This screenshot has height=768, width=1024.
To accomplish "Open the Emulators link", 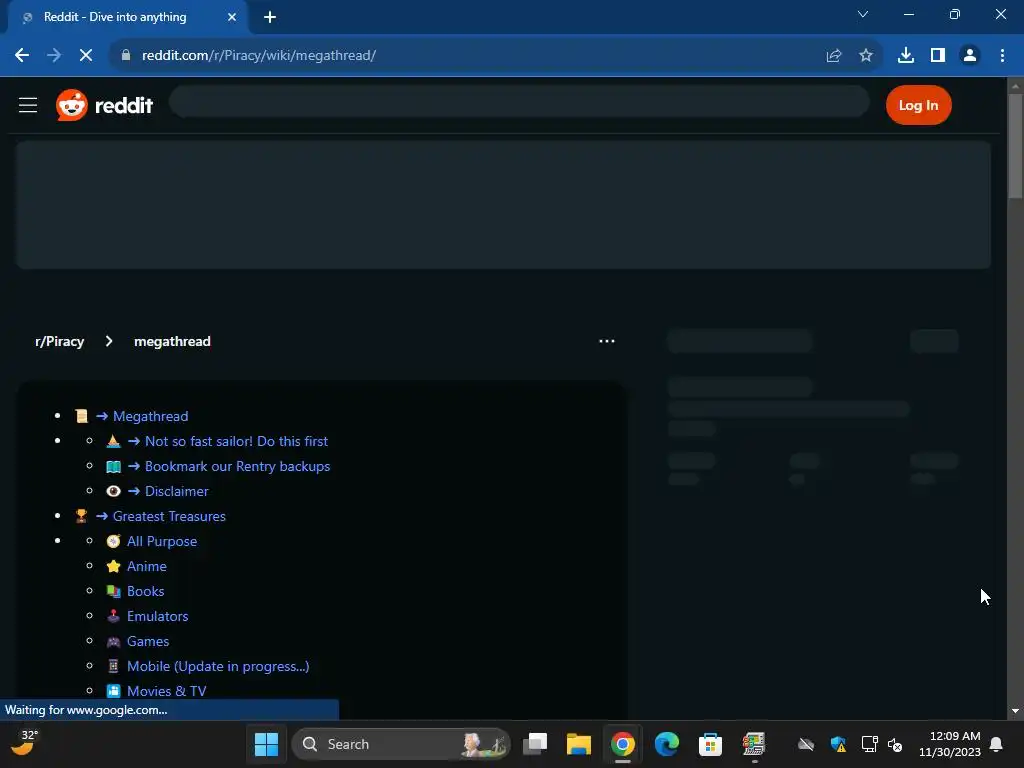I will 157,616.
